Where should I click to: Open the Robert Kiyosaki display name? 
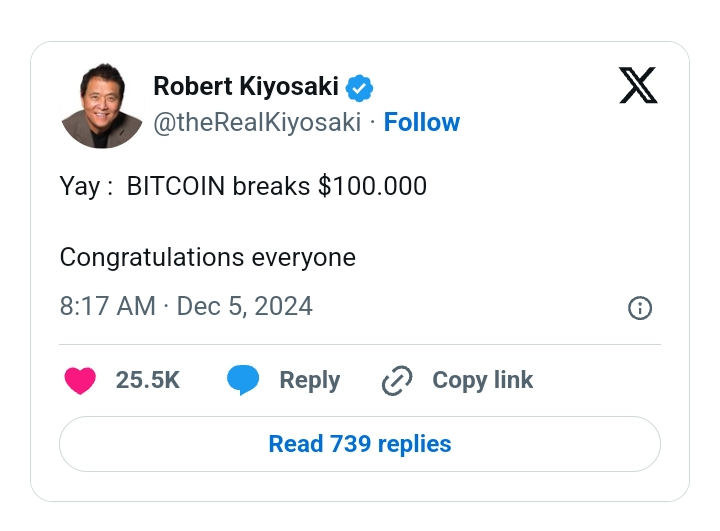tap(247, 87)
